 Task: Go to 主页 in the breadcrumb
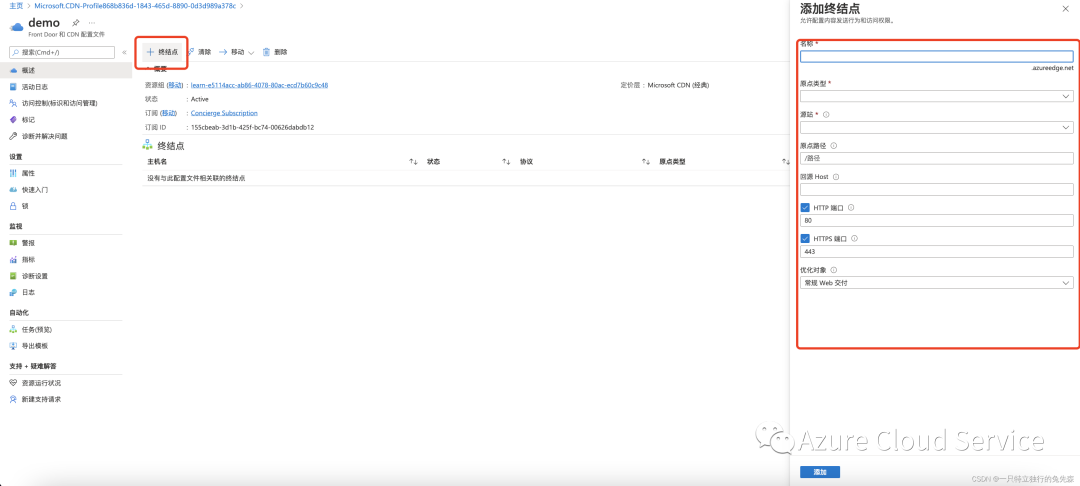(x=17, y=5)
